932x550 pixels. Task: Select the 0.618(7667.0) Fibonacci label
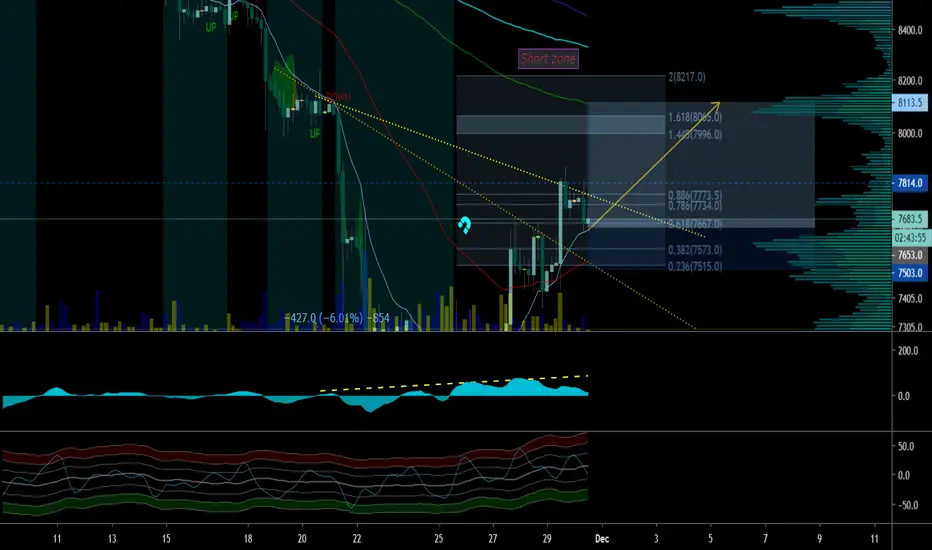pos(695,224)
